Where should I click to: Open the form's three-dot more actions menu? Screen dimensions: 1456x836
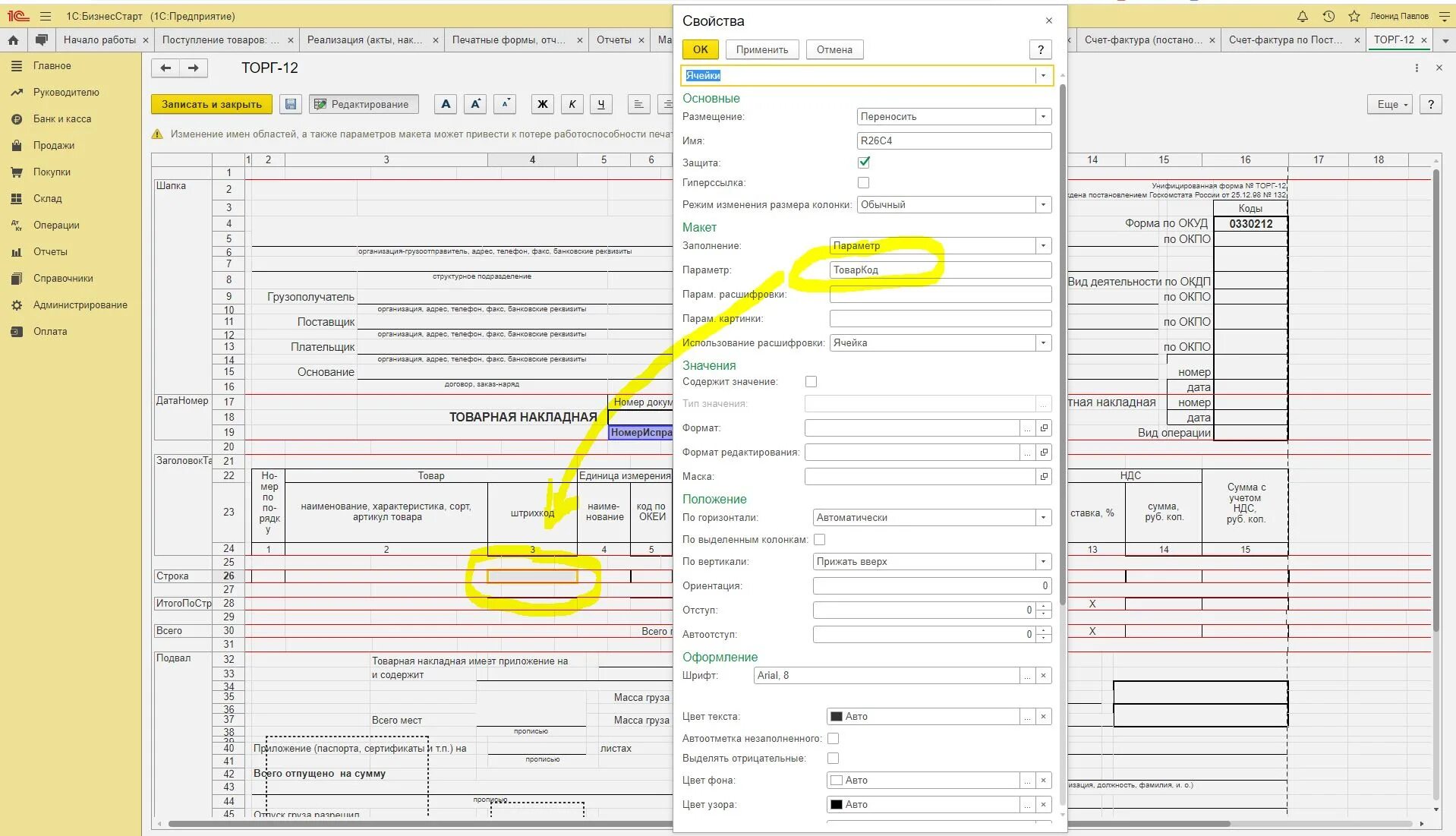[x=1417, y=68]
